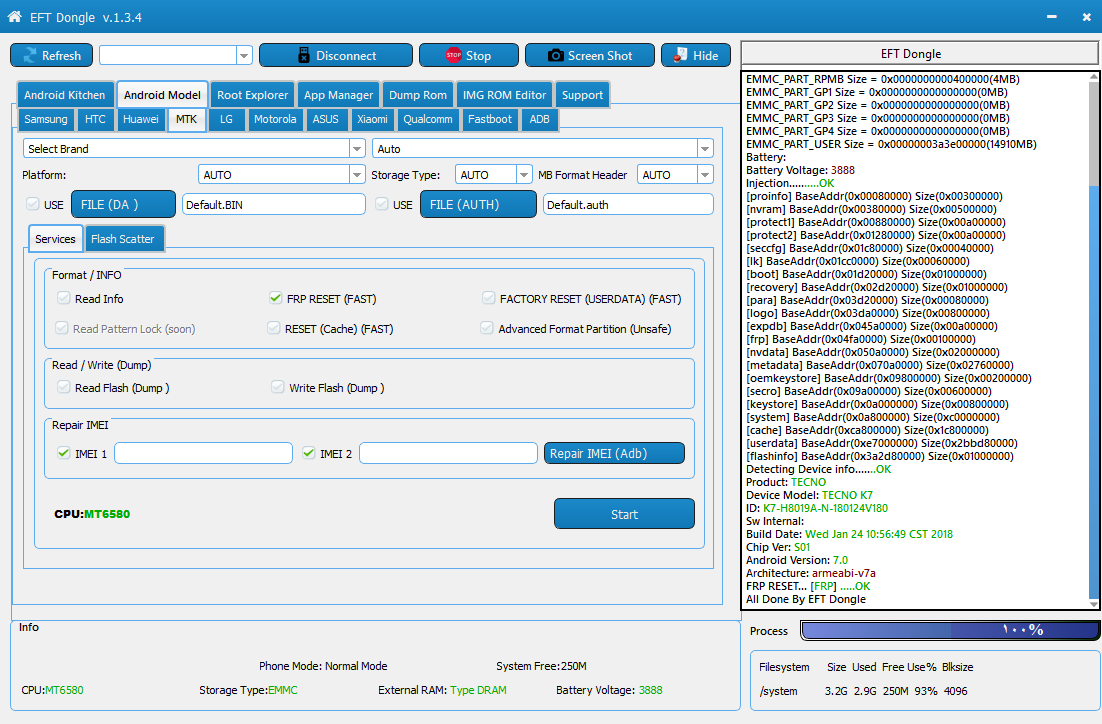Enable FACTORY RESET (USERDATA) (FAST) checkbox
The width and height of the screenshot is (1102, 724).
tap(488, 298)
